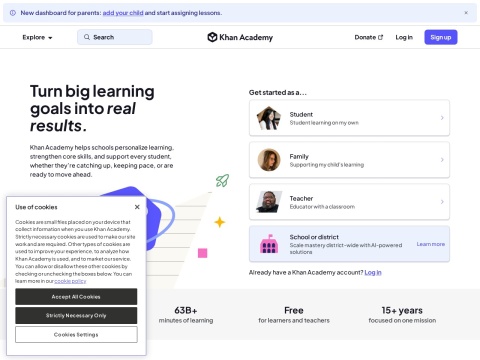Click the Student avatar photo

pyautogui.click(x=269, y=118)
